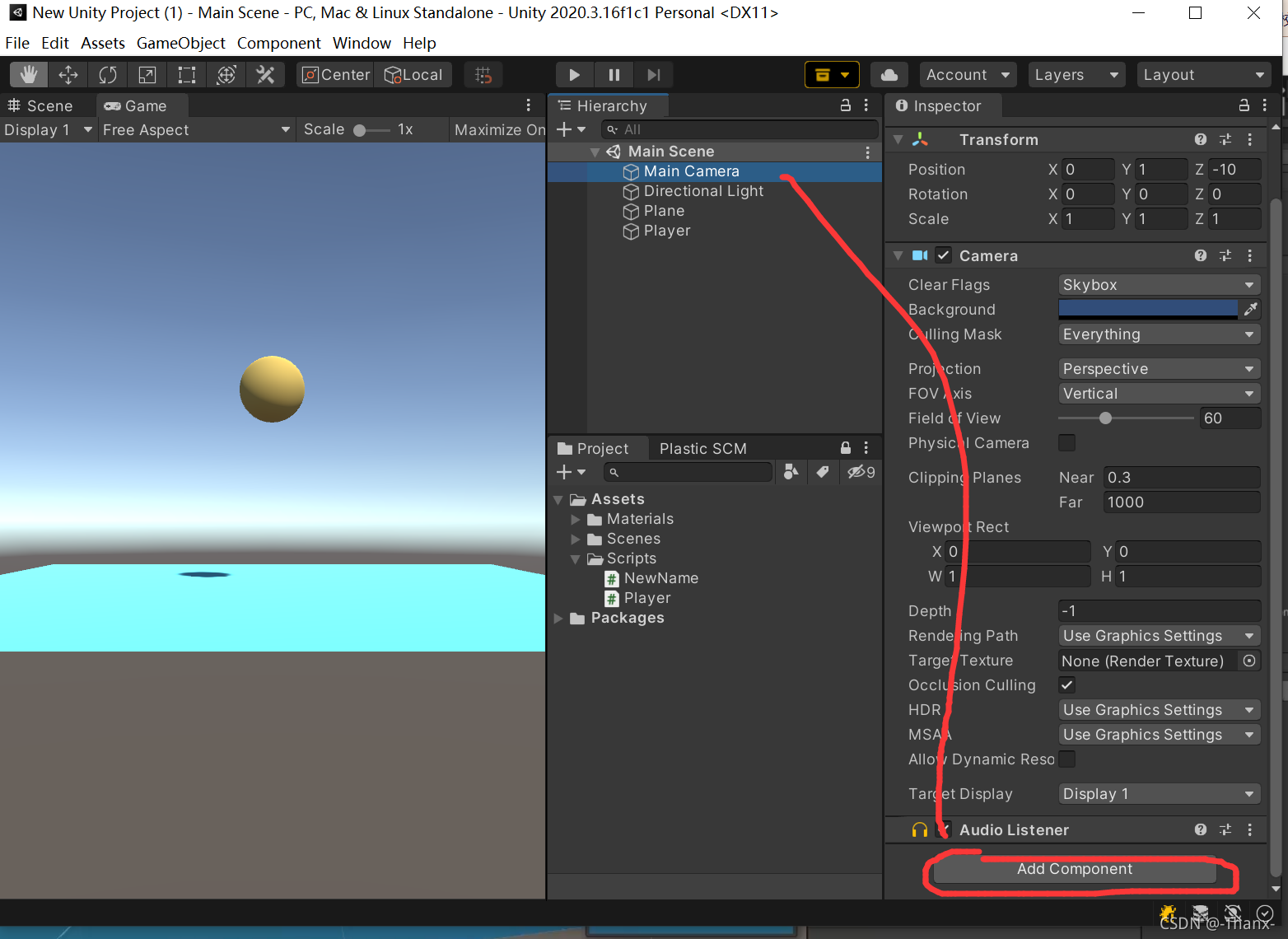Open Rendering Path dropdown
The width and height of the screenshot is (1288, 939).
pos(1159,636)
